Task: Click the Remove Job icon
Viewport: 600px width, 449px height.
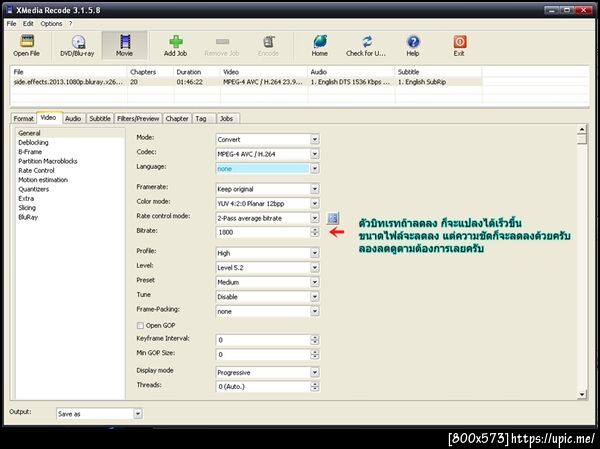Action: coord(222,41)
